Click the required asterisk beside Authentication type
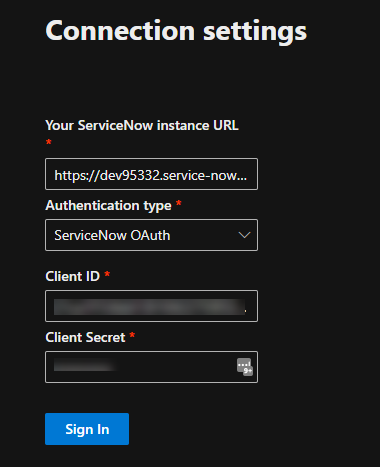The image size is (380, 467). pos(179,203)
